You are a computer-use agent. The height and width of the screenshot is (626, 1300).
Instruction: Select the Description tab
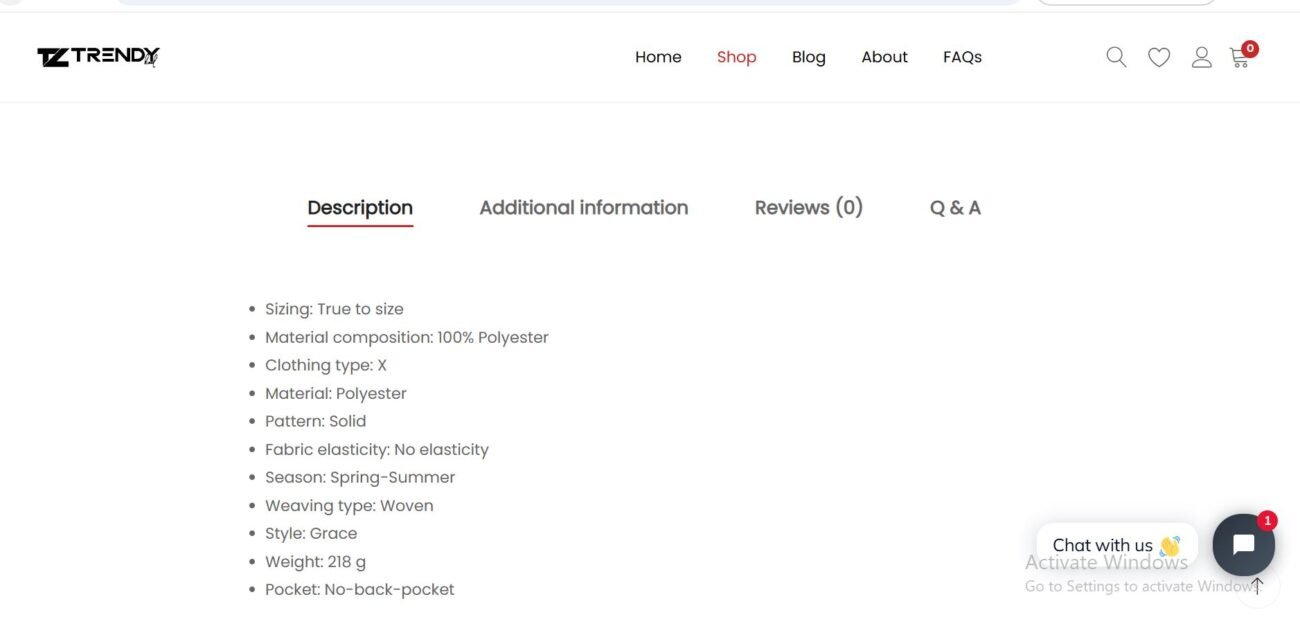(x=360, y=208)
